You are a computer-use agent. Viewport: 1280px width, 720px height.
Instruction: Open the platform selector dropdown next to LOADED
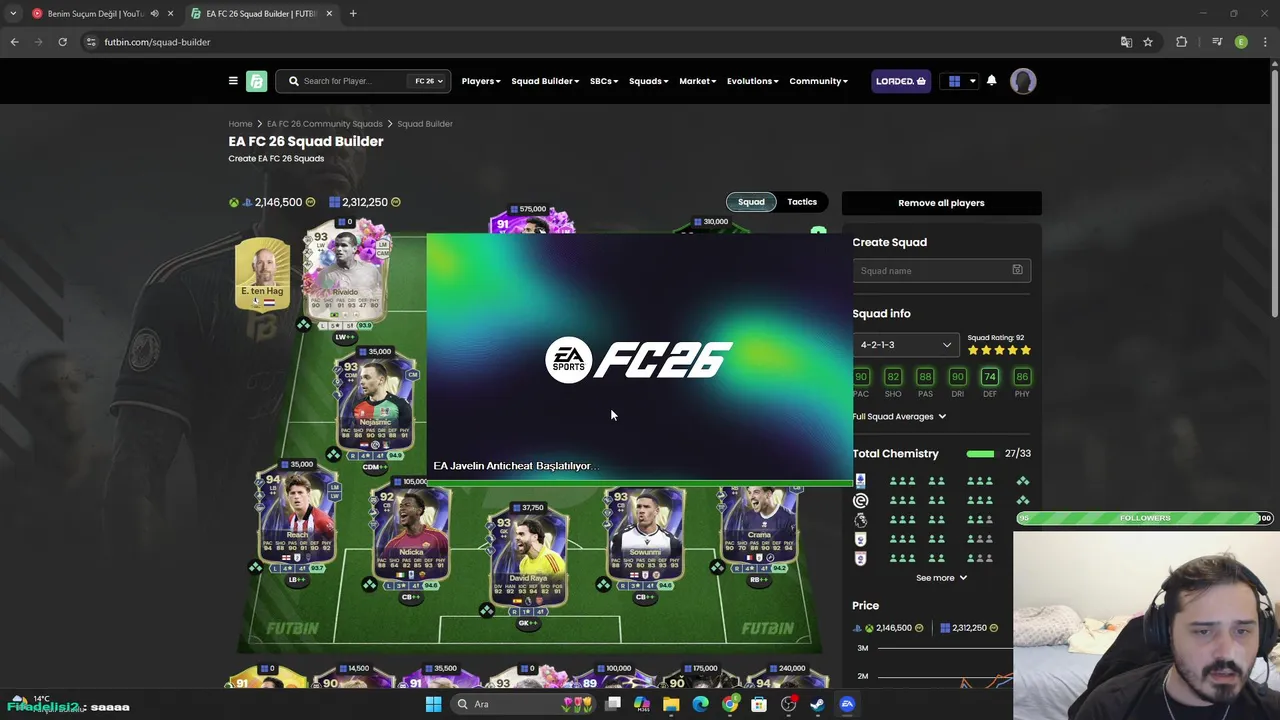coord(960,81)
